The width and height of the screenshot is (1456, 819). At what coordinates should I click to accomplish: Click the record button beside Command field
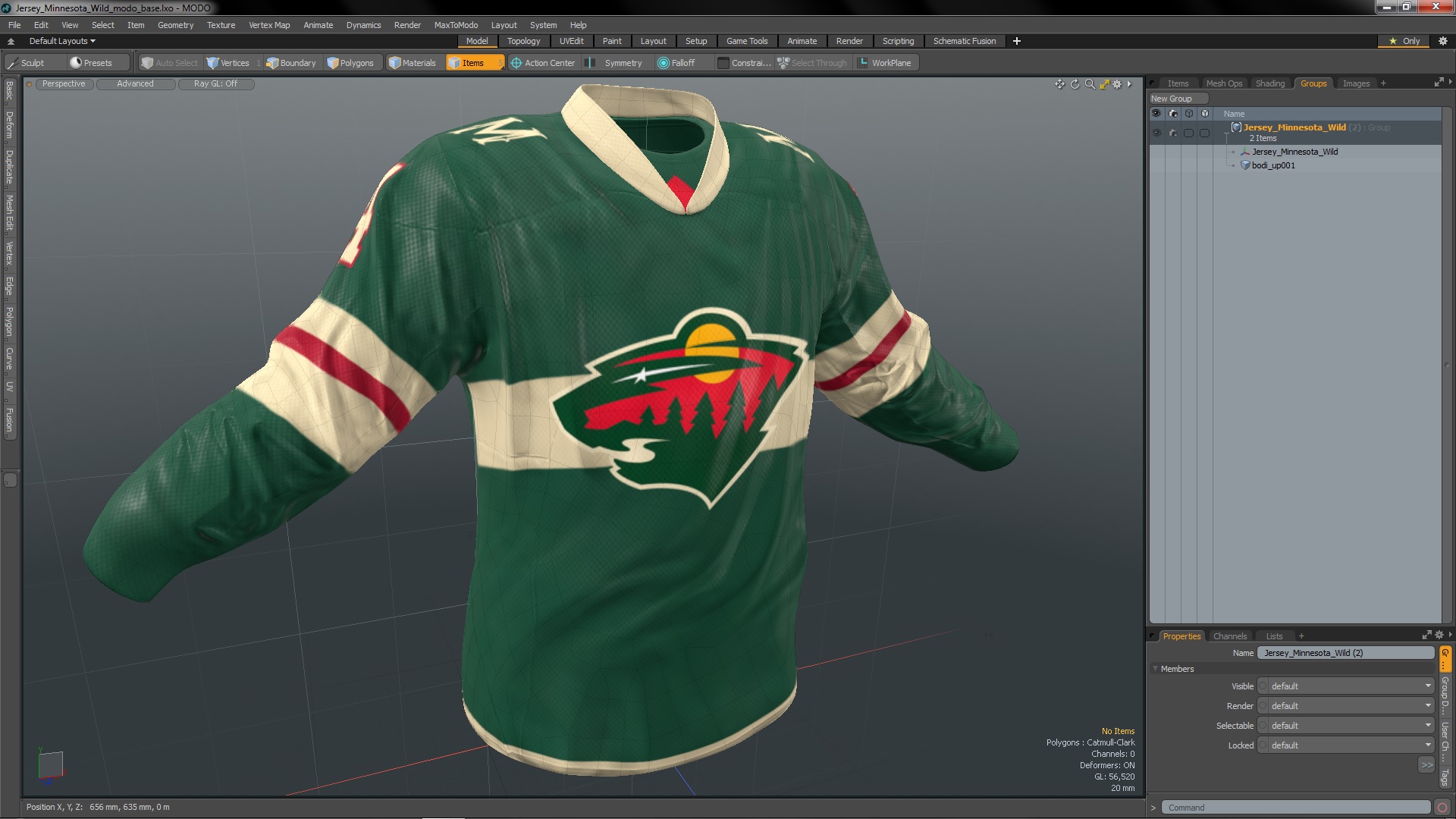click(x=1442, y=808)
